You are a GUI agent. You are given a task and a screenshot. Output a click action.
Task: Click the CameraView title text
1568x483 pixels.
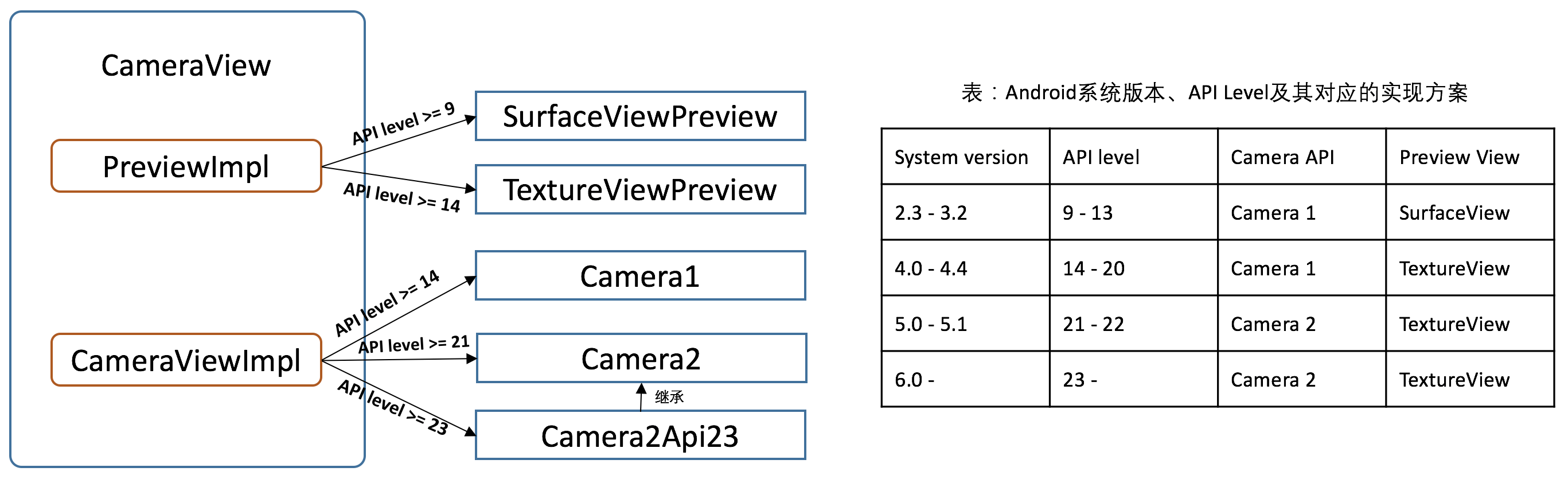pyautogui.click(x=186, y=65)
